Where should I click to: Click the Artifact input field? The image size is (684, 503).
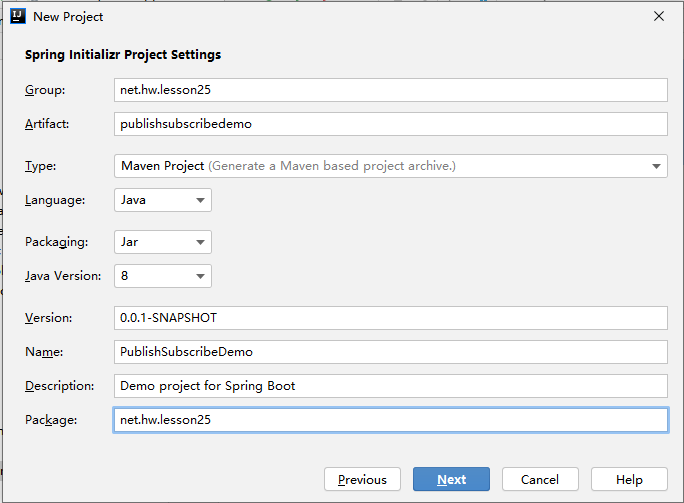pyautogui.click(x=390, y=124)
